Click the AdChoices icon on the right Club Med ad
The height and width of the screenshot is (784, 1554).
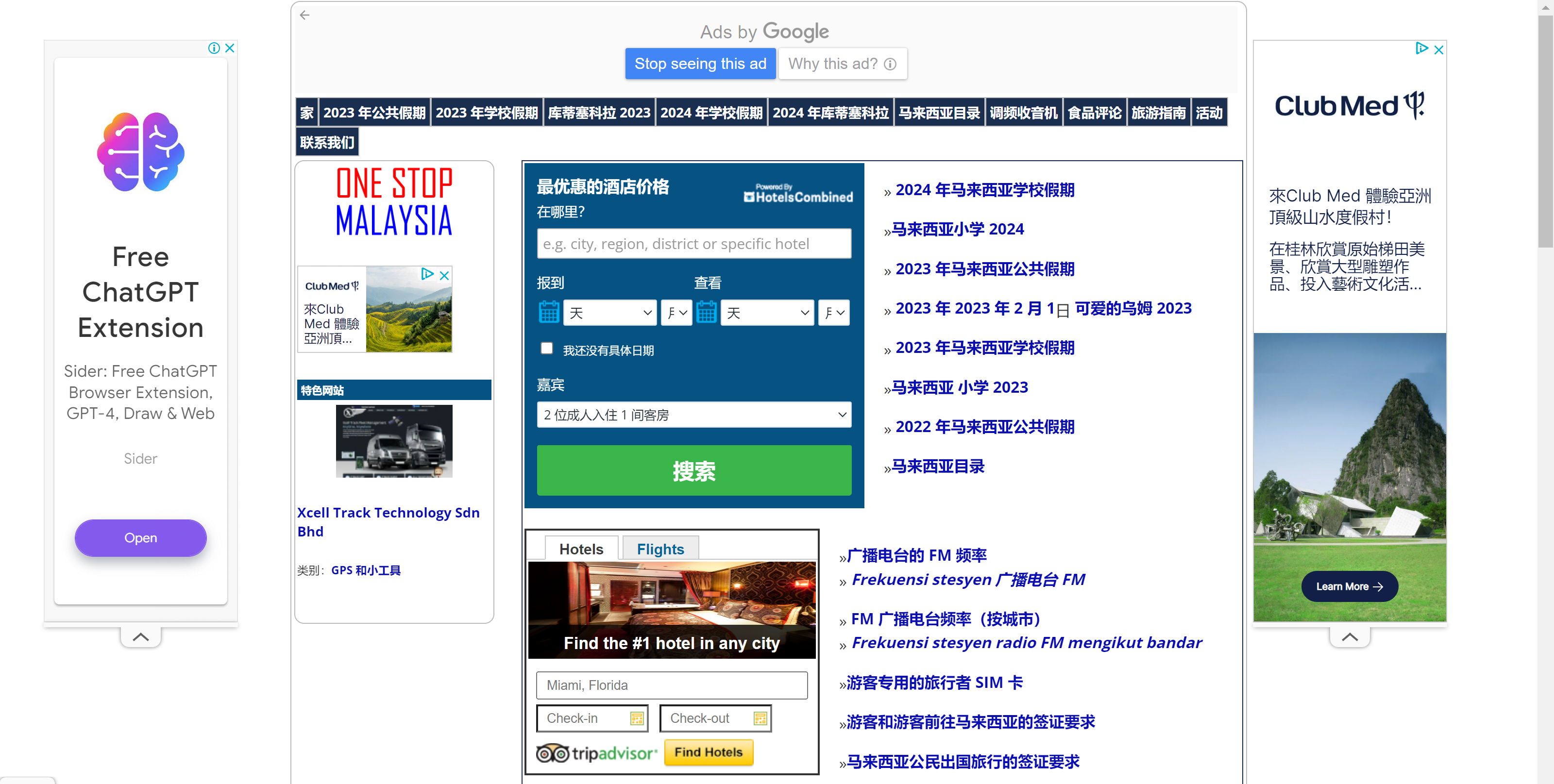1422,48
